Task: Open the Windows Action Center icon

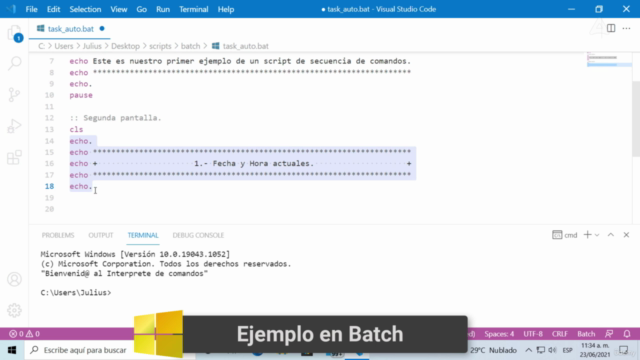Action: point(624,350)
